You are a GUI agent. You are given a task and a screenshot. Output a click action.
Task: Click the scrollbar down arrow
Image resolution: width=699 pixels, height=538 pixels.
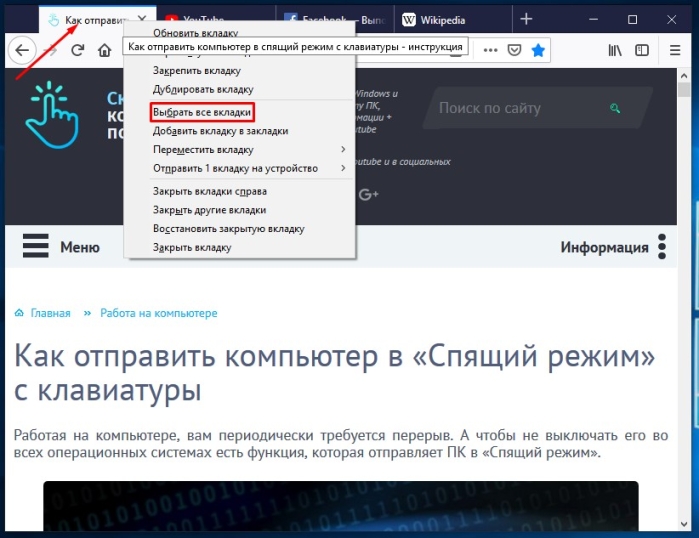pyautogui.click(x=683, y=524)
